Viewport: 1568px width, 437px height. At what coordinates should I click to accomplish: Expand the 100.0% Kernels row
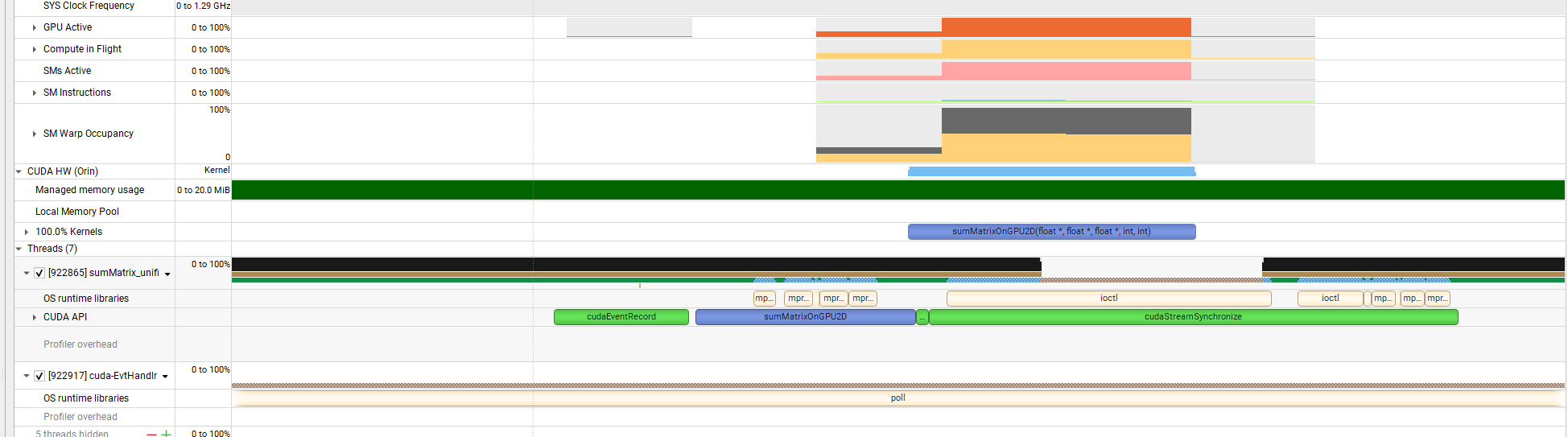[x=27, y=232]
